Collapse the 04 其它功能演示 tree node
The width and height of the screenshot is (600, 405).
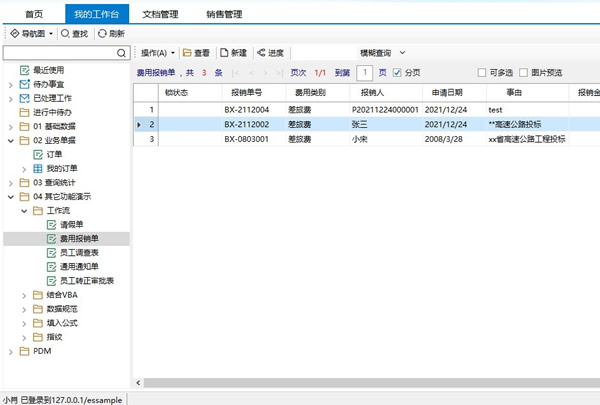click(11, 197)
